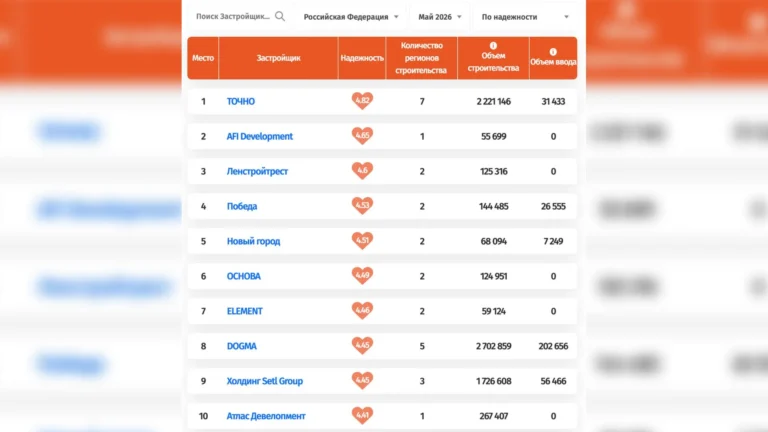The image size is (768, 432).
Task: Click the Застройщик column header
Action: click(278, 58)
